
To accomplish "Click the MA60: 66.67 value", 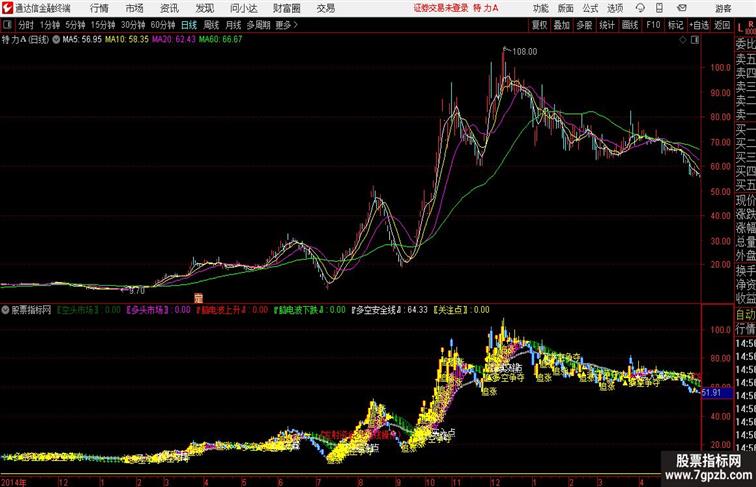I will click(220, 40).
